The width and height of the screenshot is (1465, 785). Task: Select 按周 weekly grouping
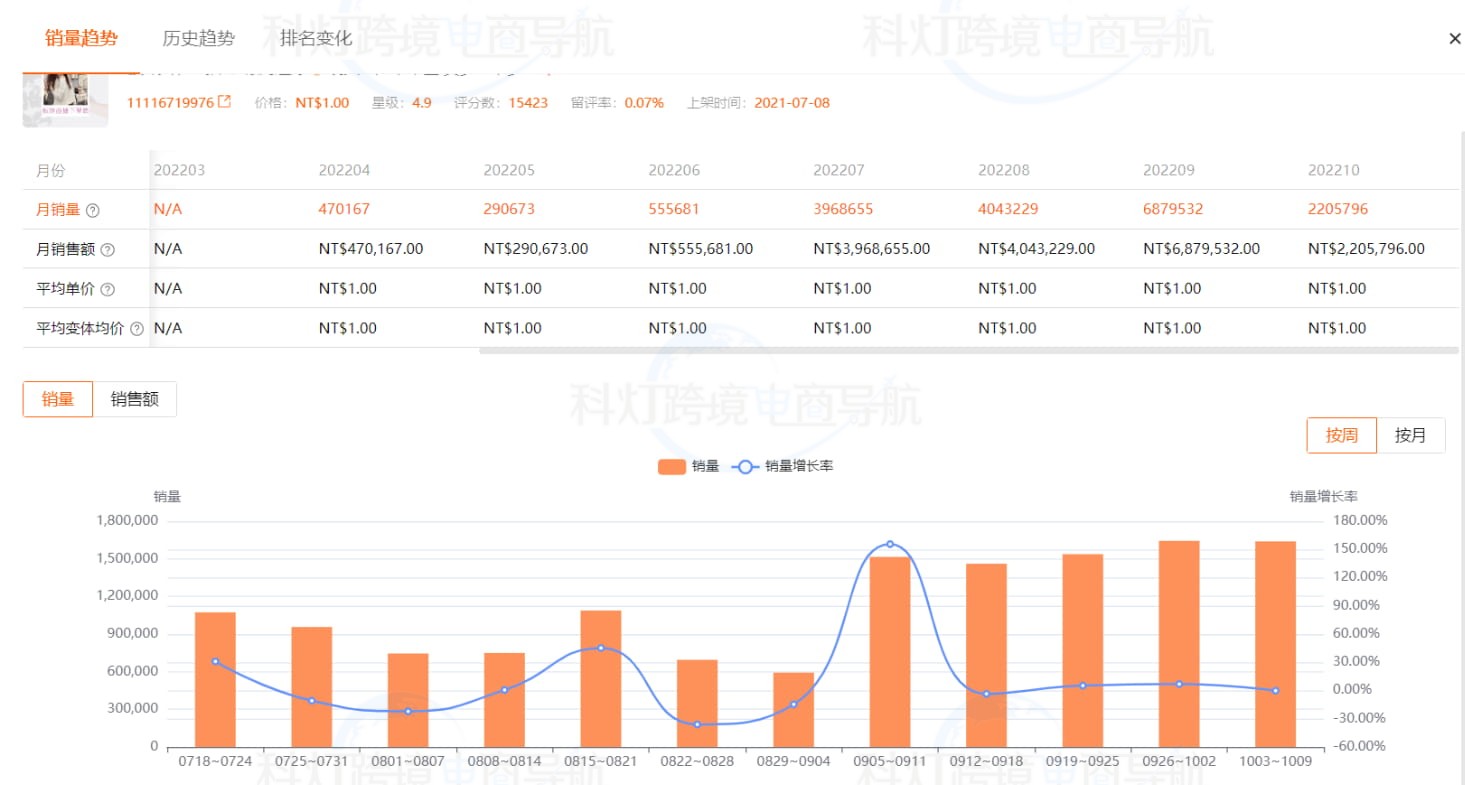[x=1341, y=435]
